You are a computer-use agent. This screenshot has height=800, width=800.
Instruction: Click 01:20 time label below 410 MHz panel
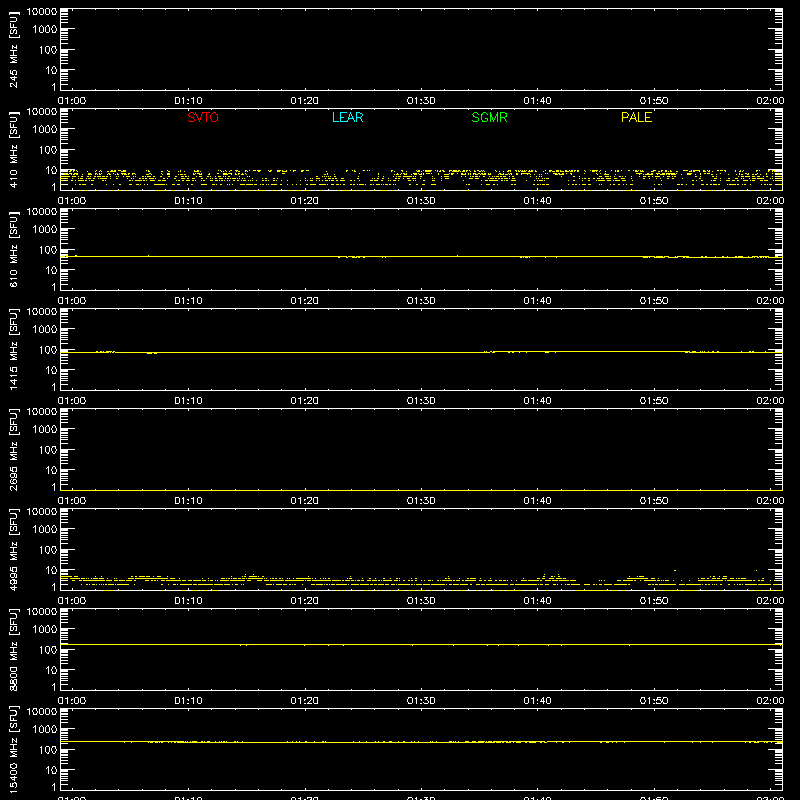click(305, 201)
